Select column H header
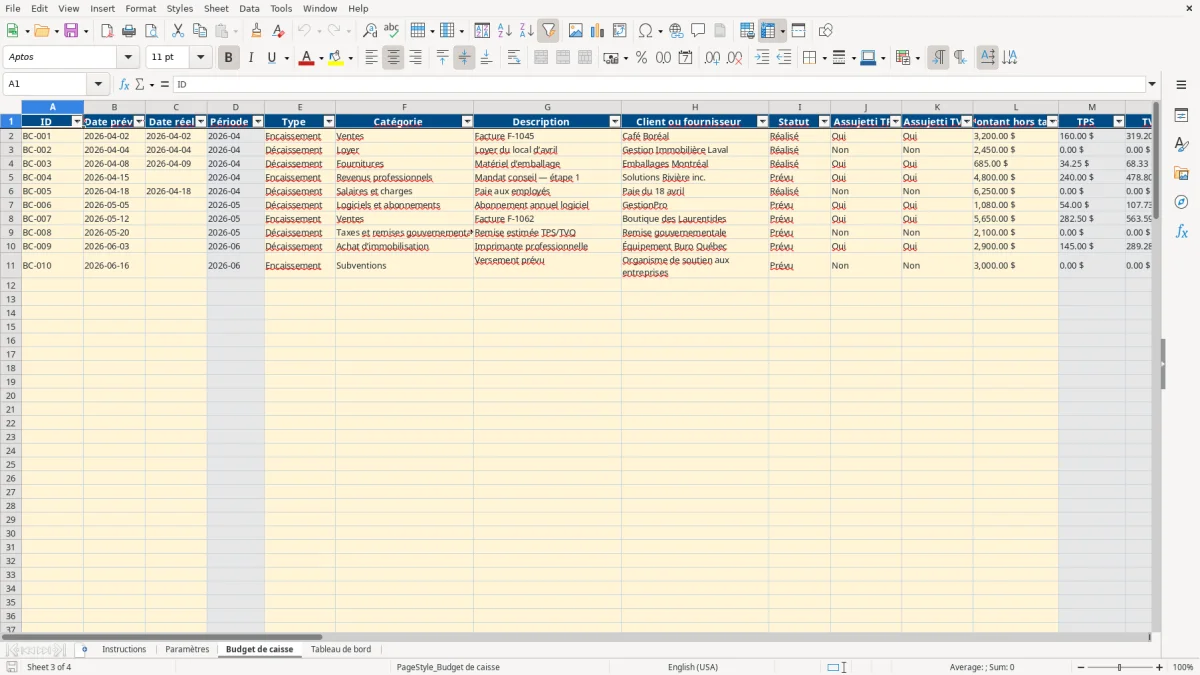 coord(695,107)
